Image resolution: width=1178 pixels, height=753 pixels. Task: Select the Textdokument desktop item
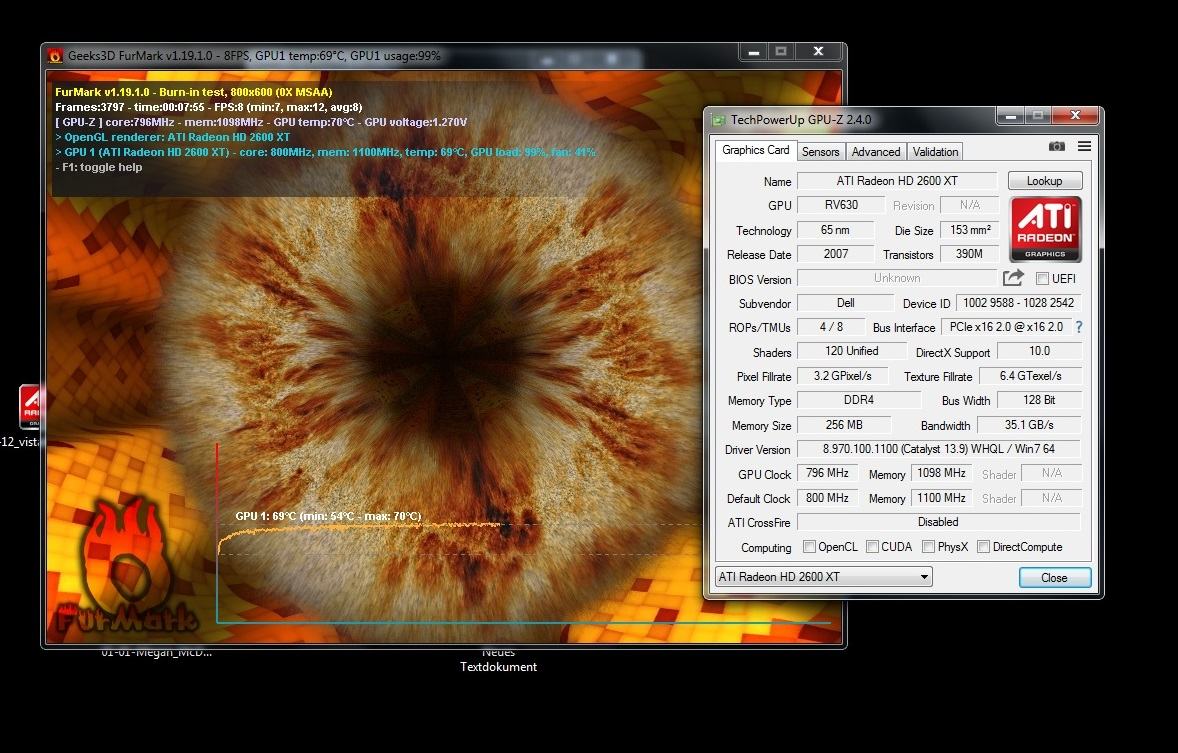(x=498, y=660)
